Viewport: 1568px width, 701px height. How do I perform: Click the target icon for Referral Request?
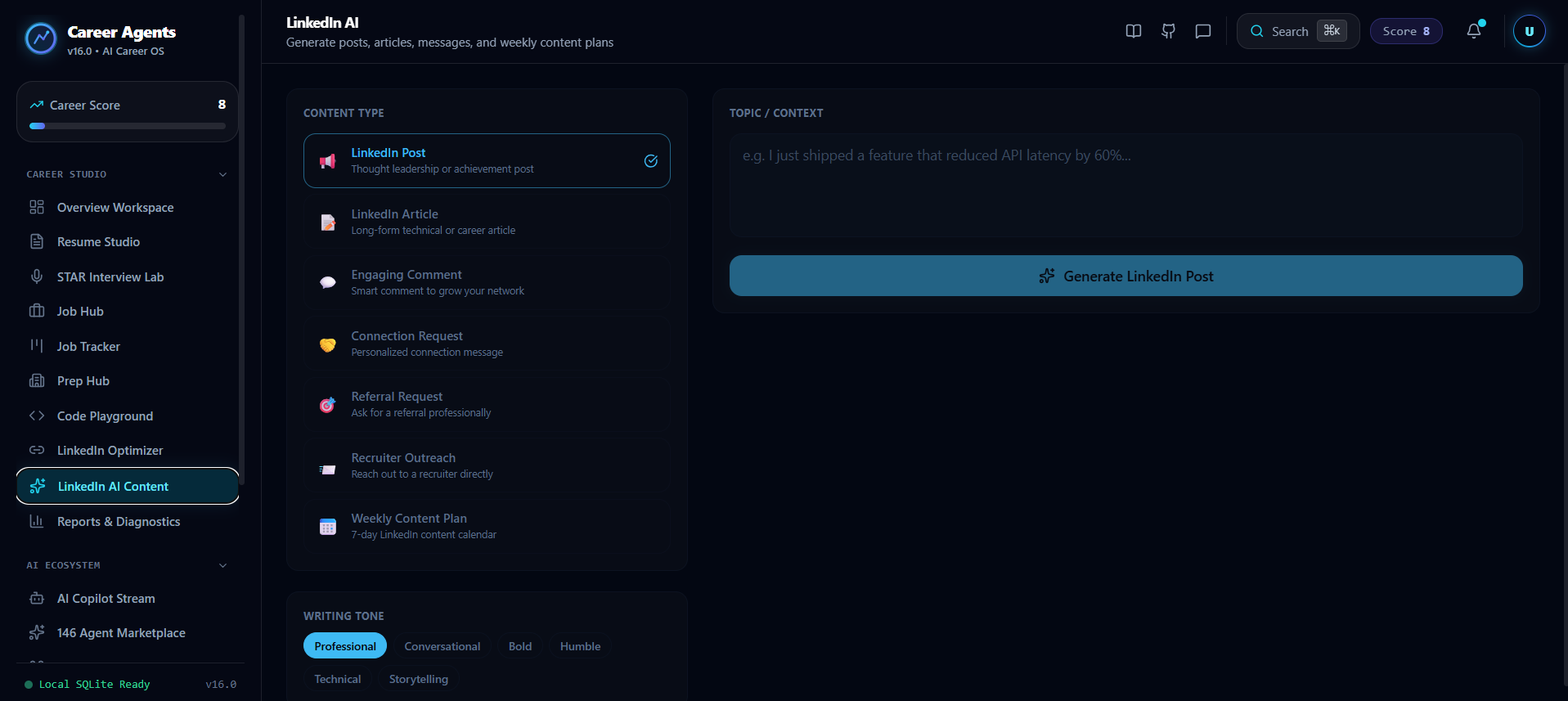click(x=328, y=405)
